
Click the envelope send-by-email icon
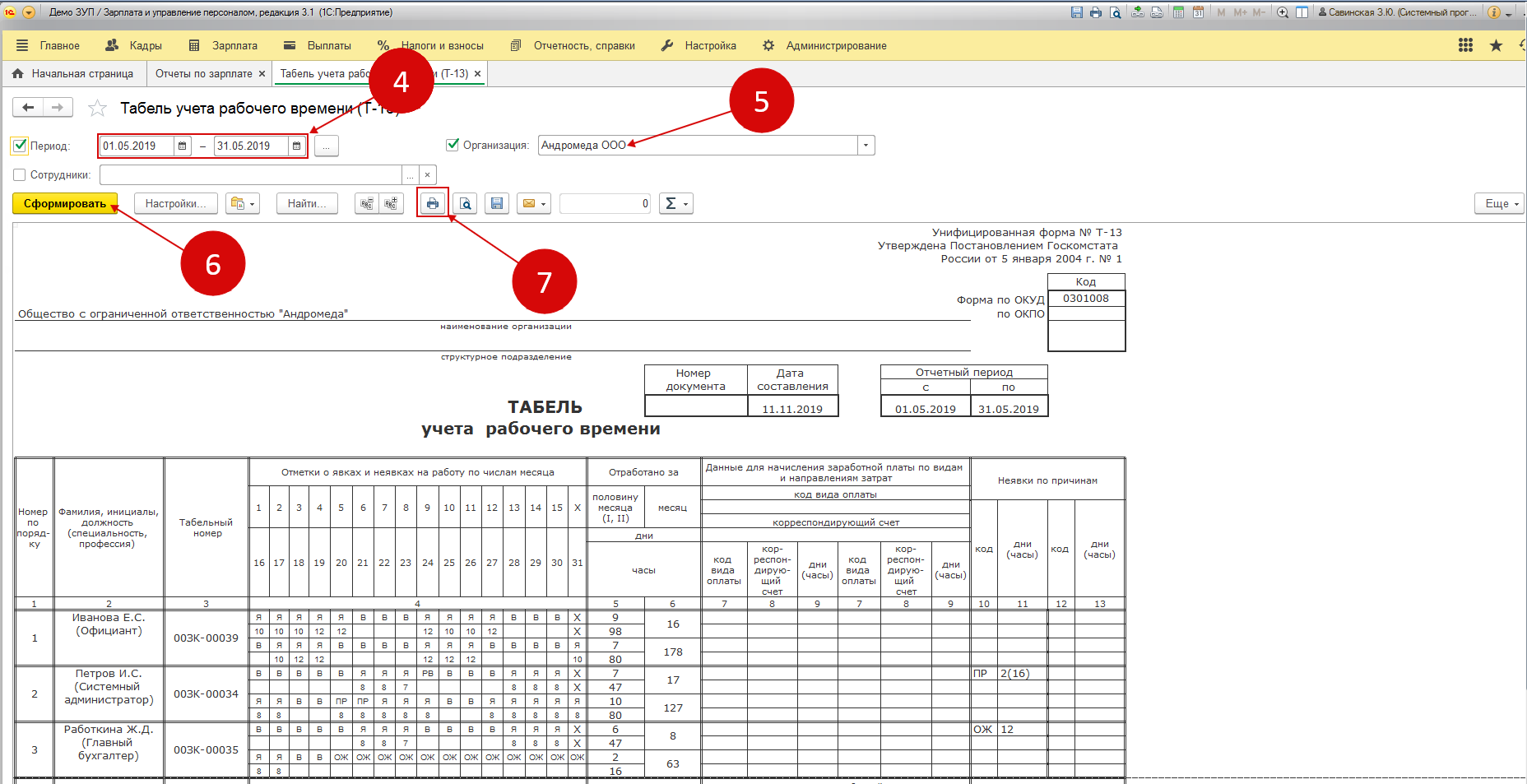(x=534, y=203)
